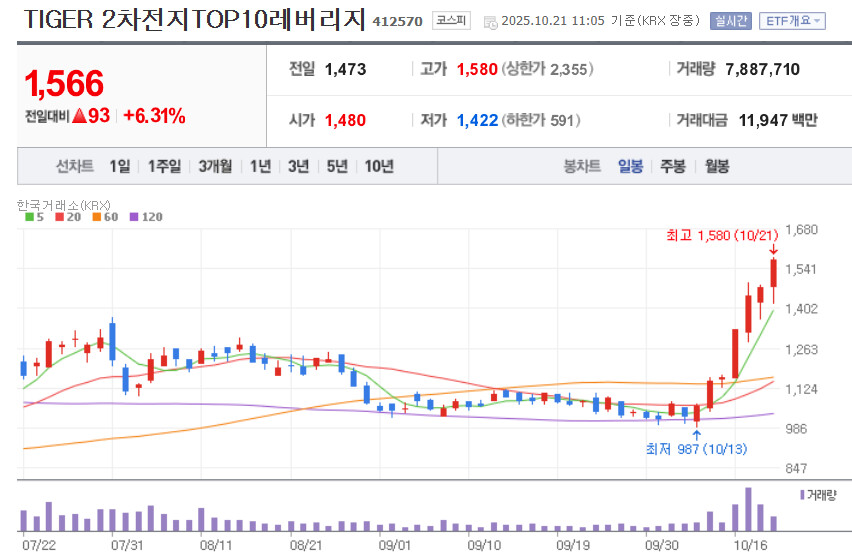
Task: Click the latest red candlestick on 10/21
Action: 773,273
